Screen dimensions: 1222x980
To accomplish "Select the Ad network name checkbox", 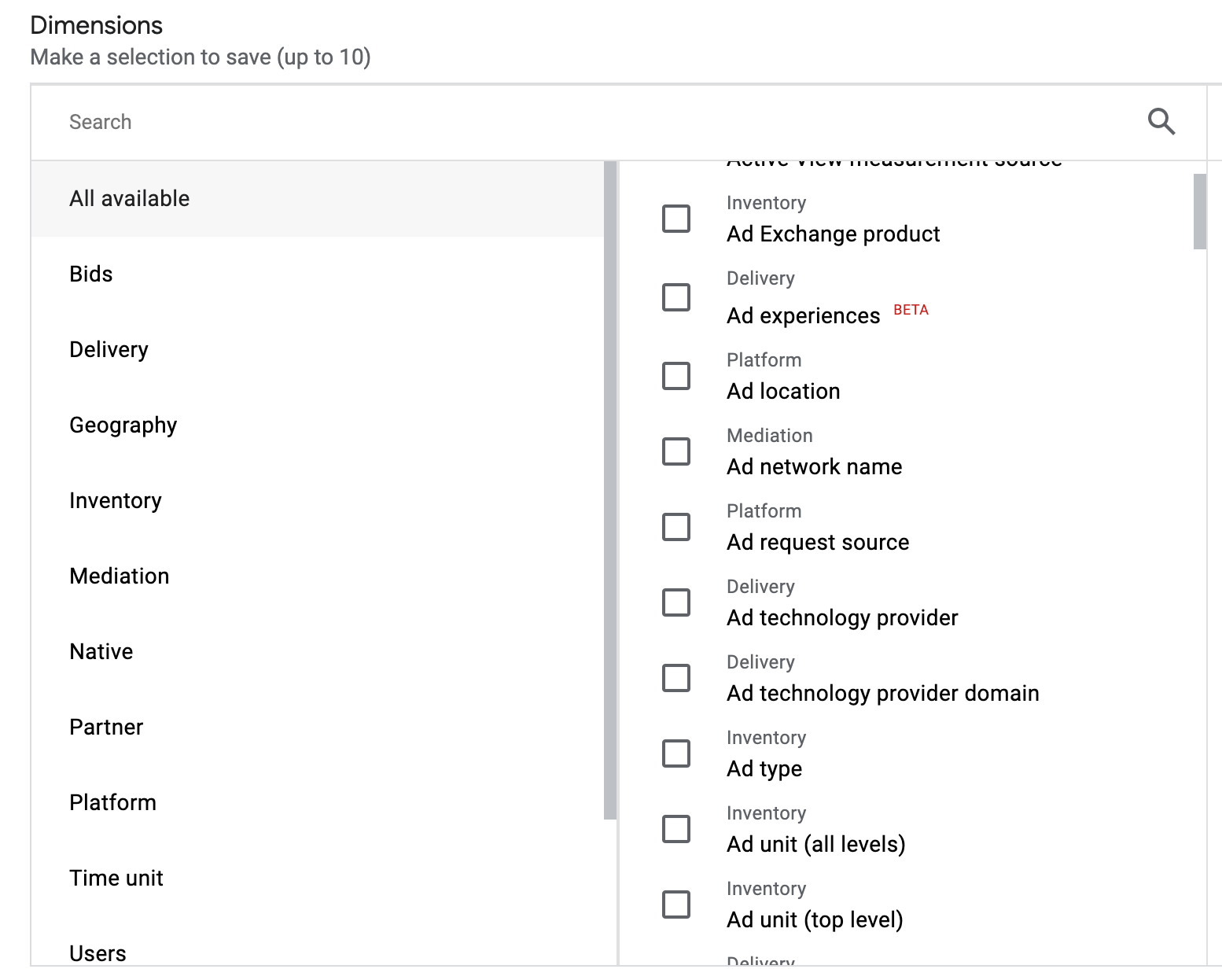I will [676, 451].
